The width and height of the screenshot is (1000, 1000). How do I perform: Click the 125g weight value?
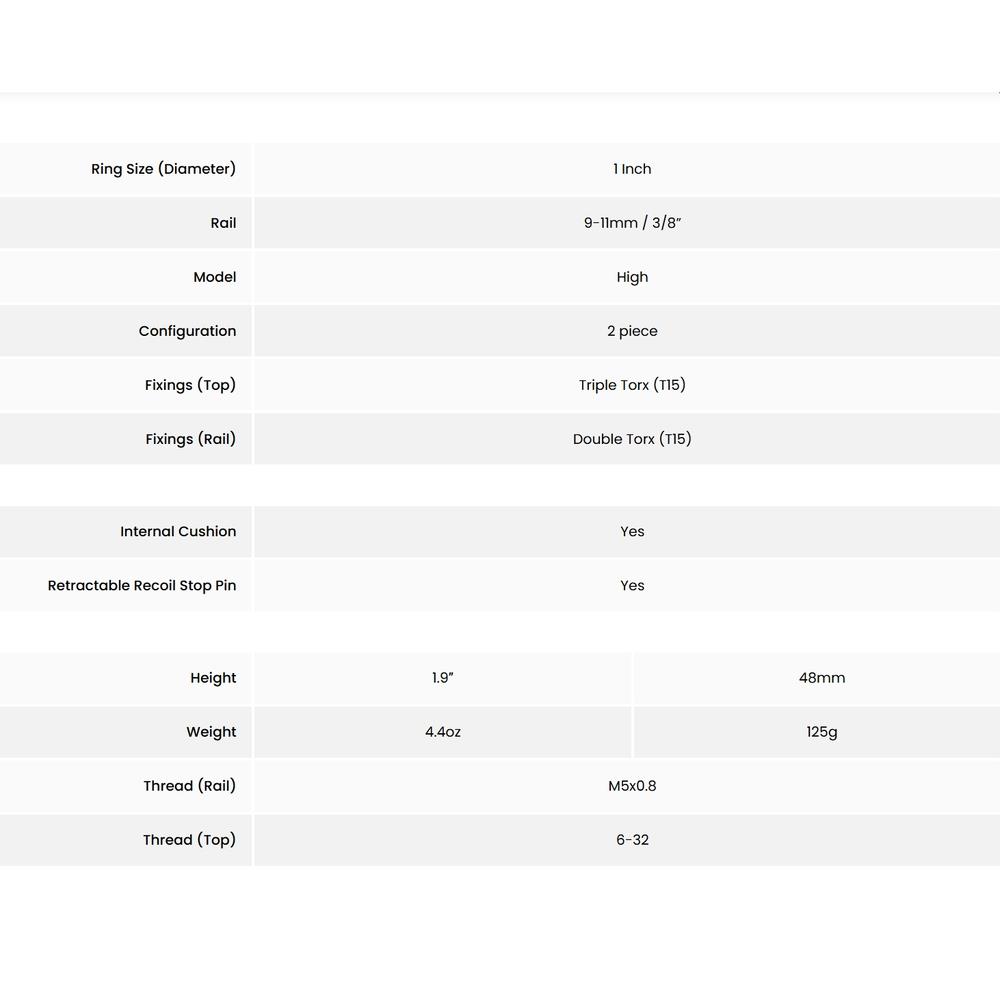click(822, 732)
